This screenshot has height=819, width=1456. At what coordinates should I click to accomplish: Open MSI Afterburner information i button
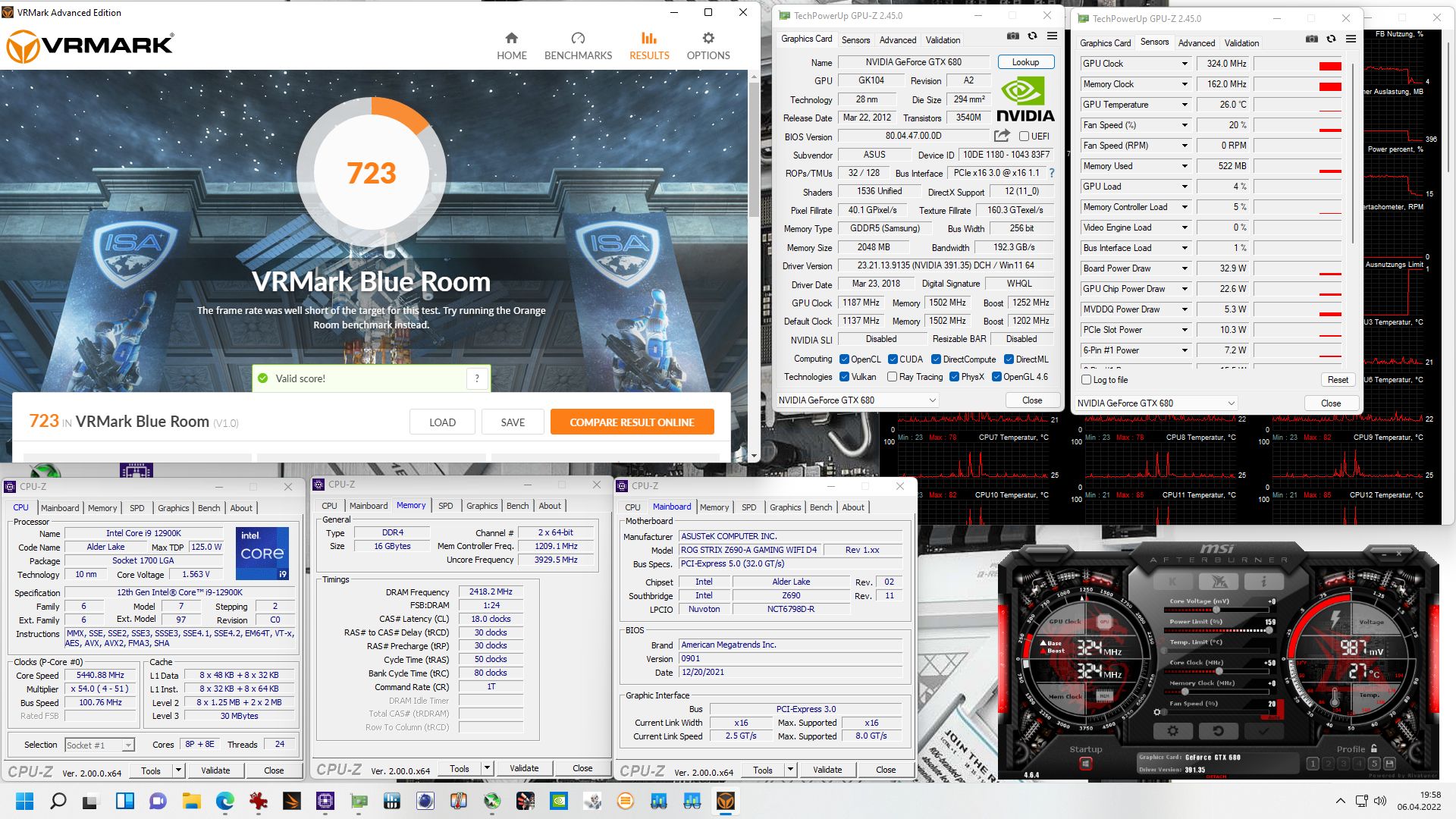pyautogui.click(x=1263, y=582)
